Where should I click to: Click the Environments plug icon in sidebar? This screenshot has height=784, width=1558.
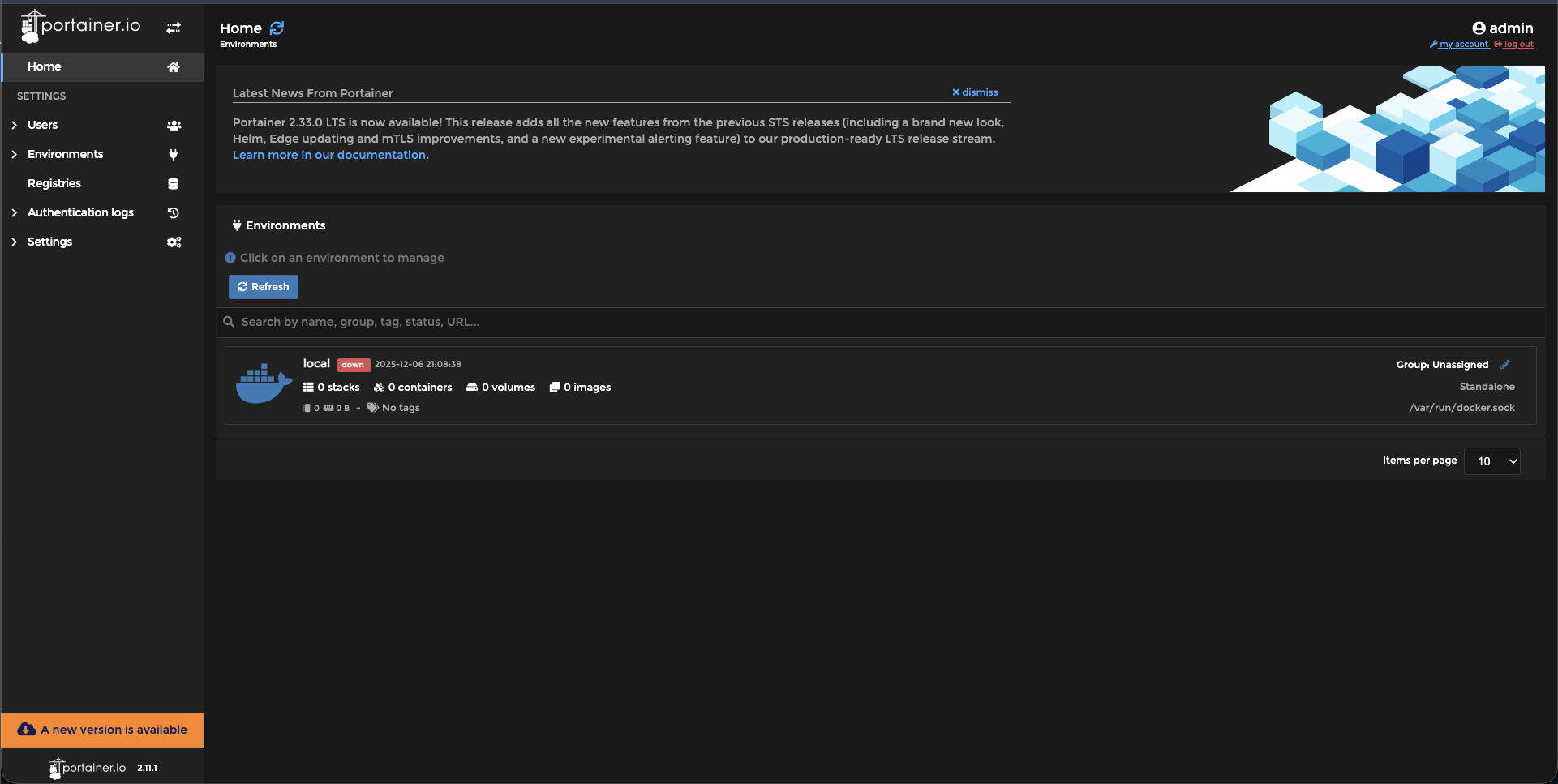coord(174,155)
